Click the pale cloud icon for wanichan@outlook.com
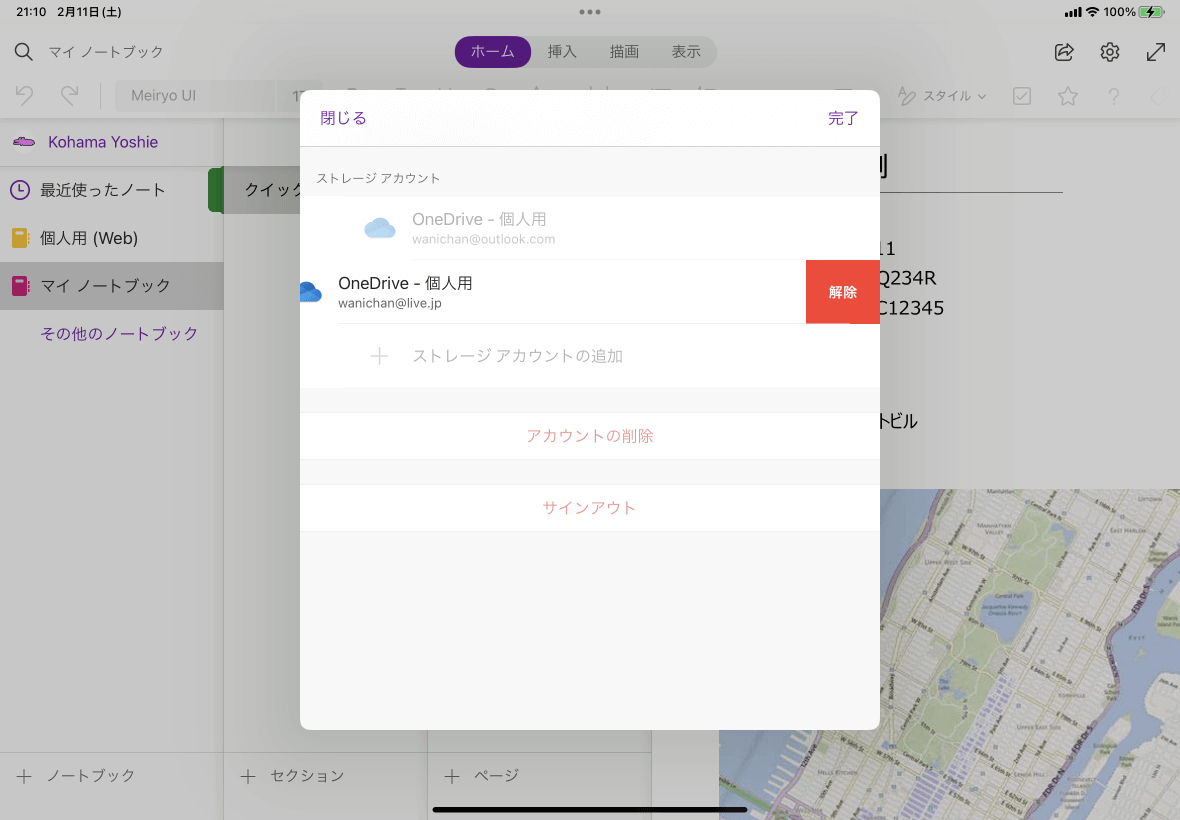1180x820 pixels. click(x=379, y=227)
